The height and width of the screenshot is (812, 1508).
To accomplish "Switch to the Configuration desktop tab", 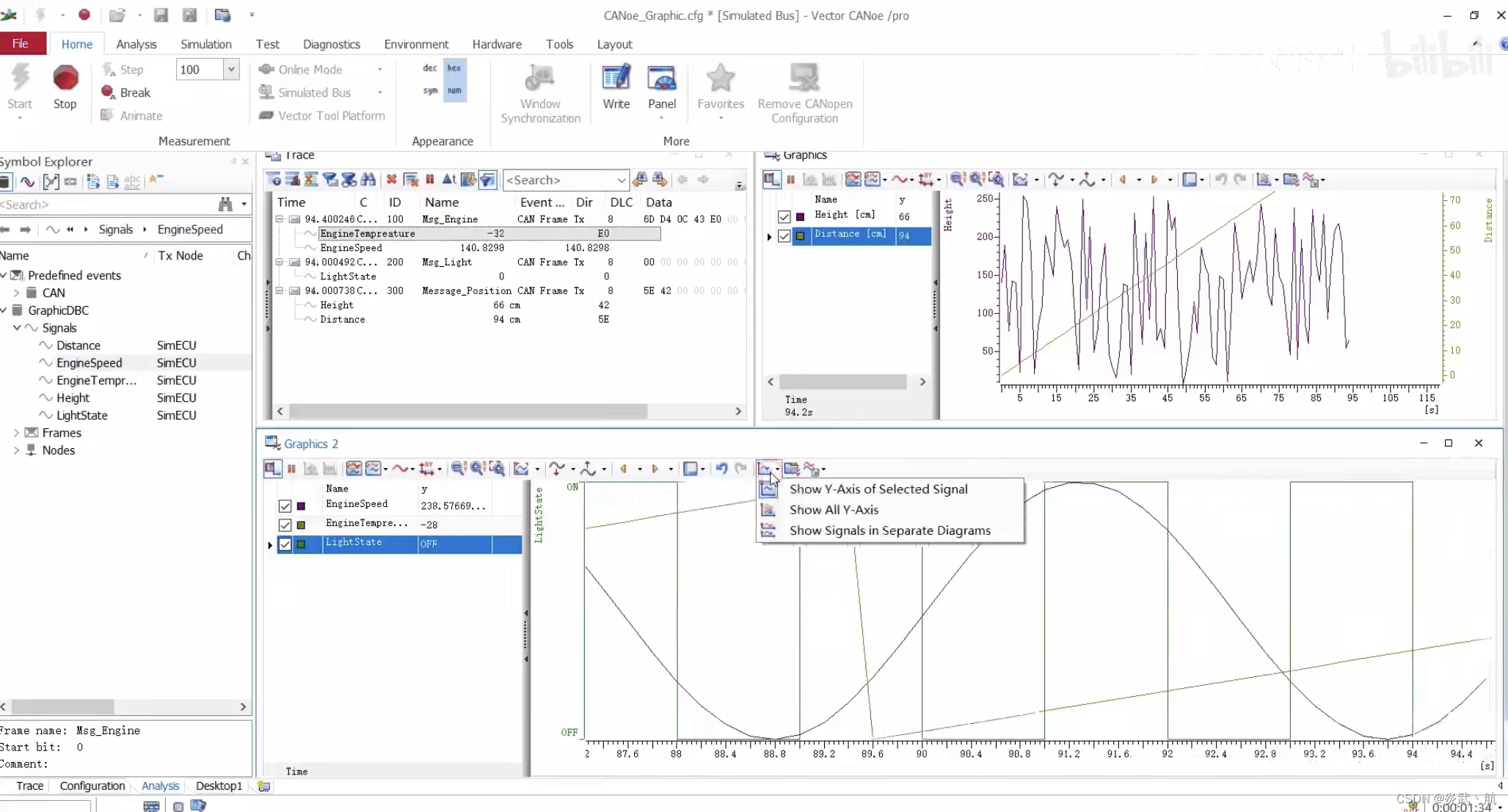I will pyautogui.click(x=92, y=786).
